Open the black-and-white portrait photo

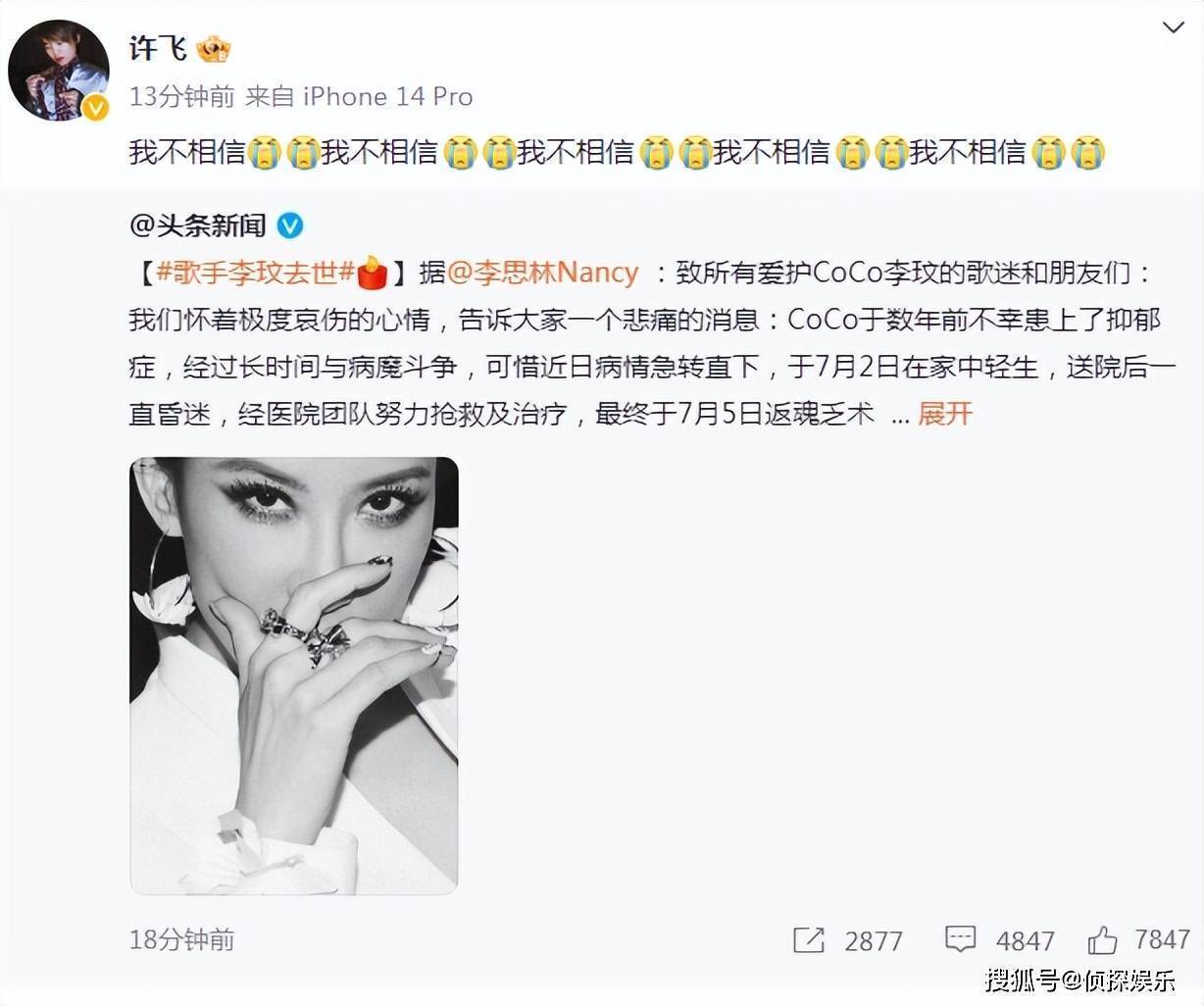pos(294,676)
